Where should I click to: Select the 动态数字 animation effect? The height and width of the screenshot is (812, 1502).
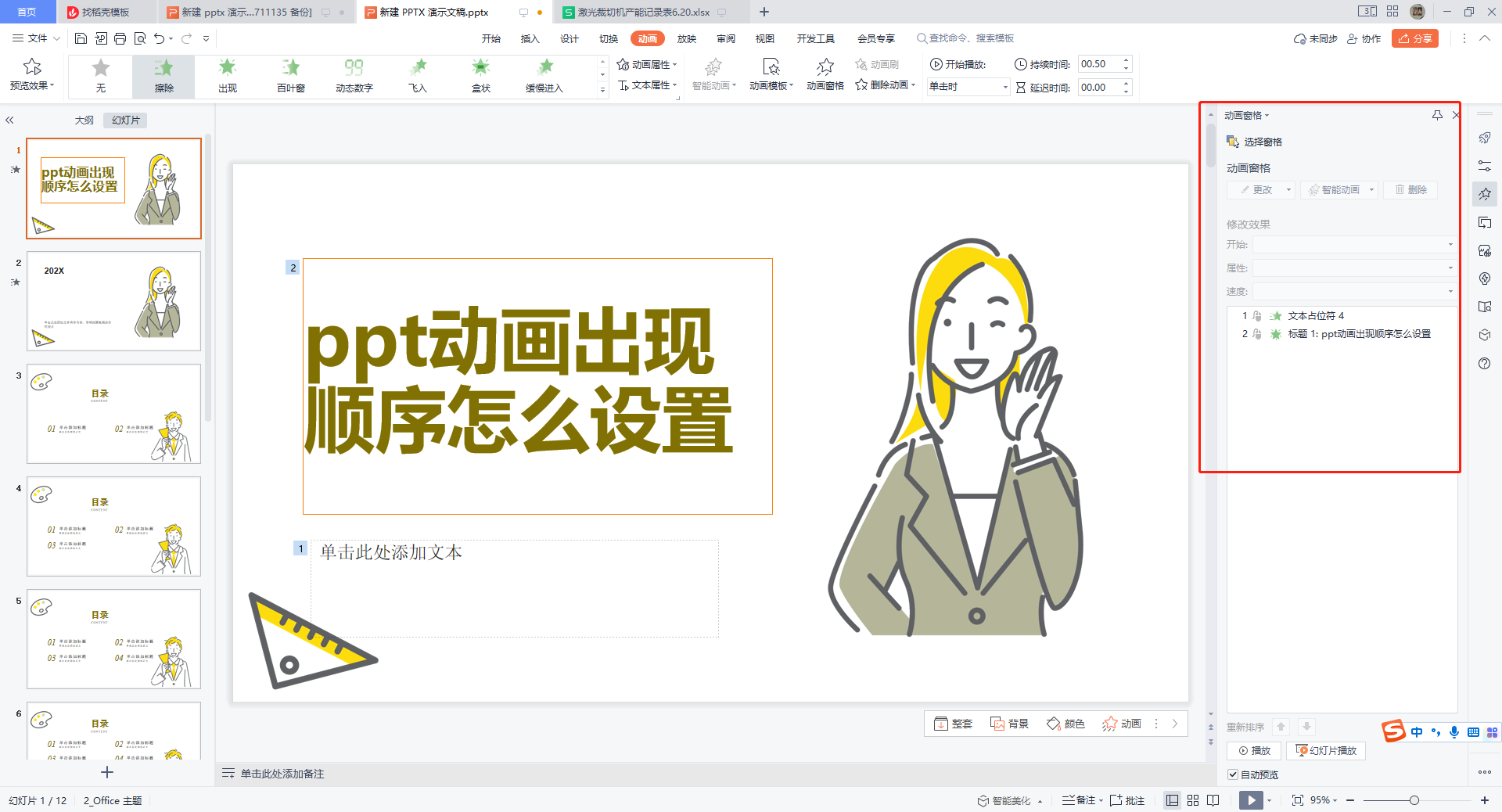[354, 76]
